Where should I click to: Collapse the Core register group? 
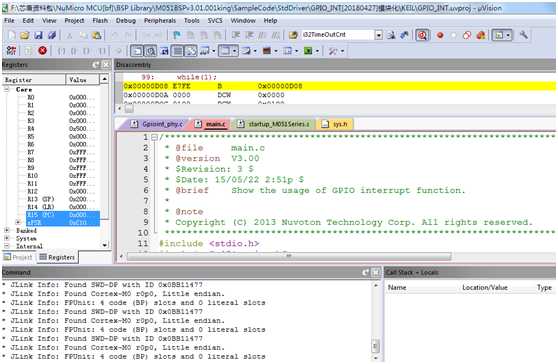pos(6,89)
